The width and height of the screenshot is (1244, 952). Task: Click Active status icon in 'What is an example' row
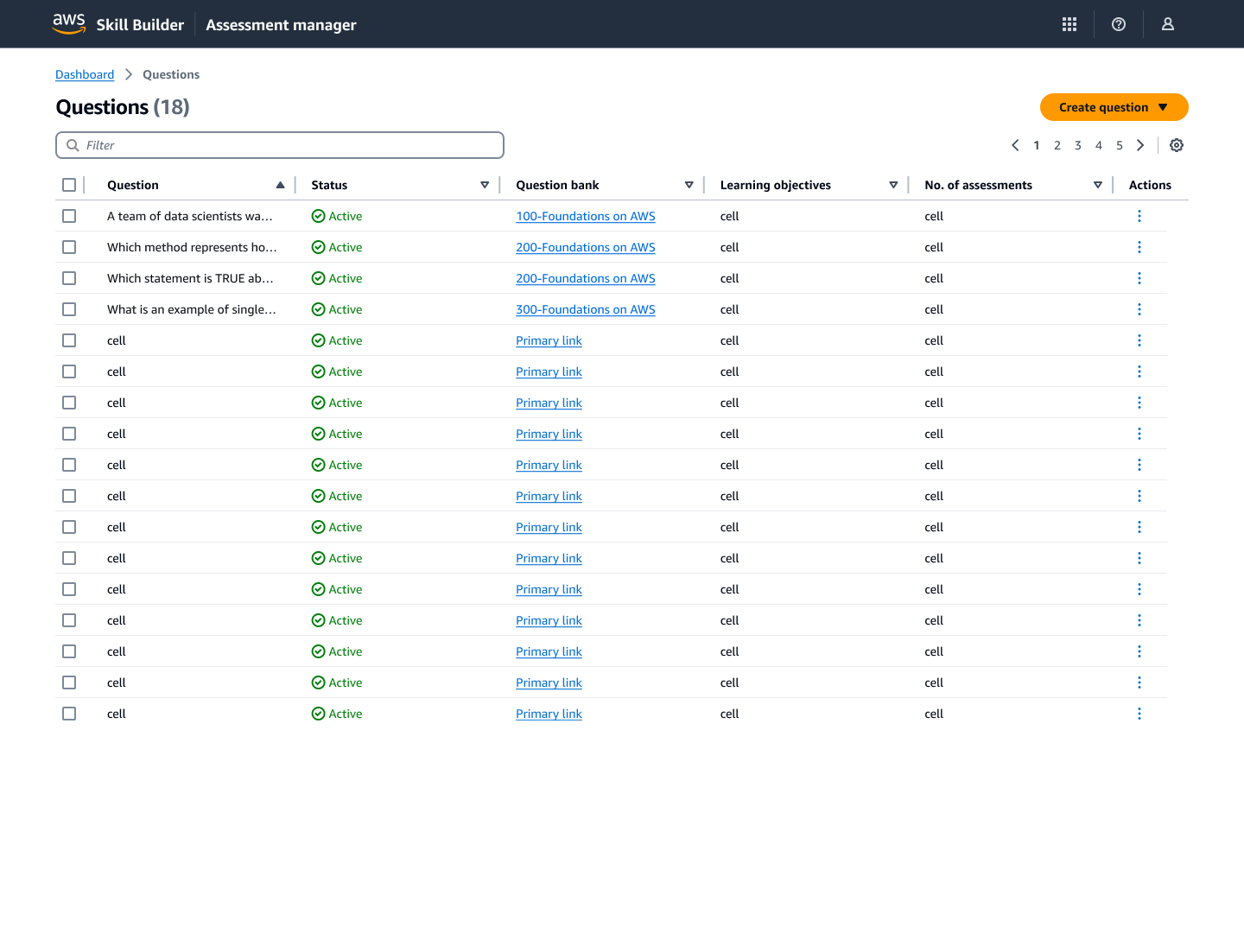pyautogui.click(x=319, y=309)
